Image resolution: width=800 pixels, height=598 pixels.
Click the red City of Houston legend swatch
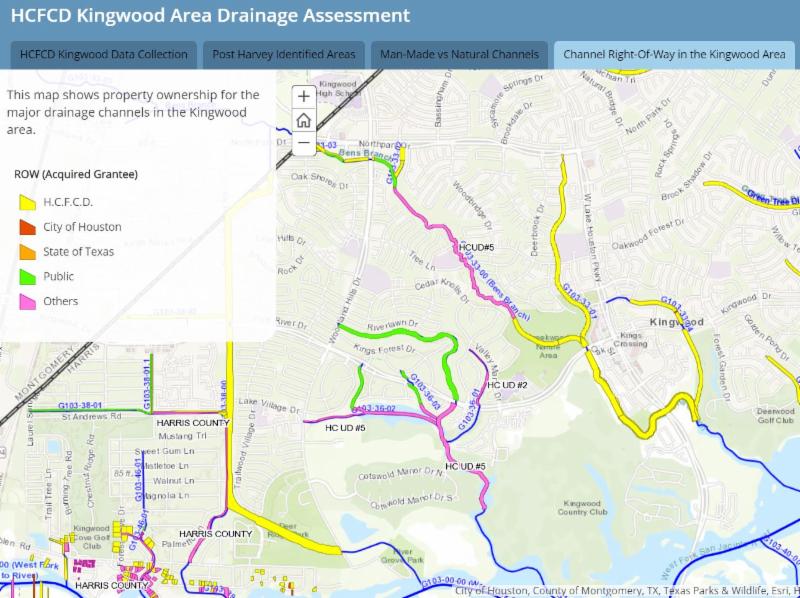click(28, 227)
